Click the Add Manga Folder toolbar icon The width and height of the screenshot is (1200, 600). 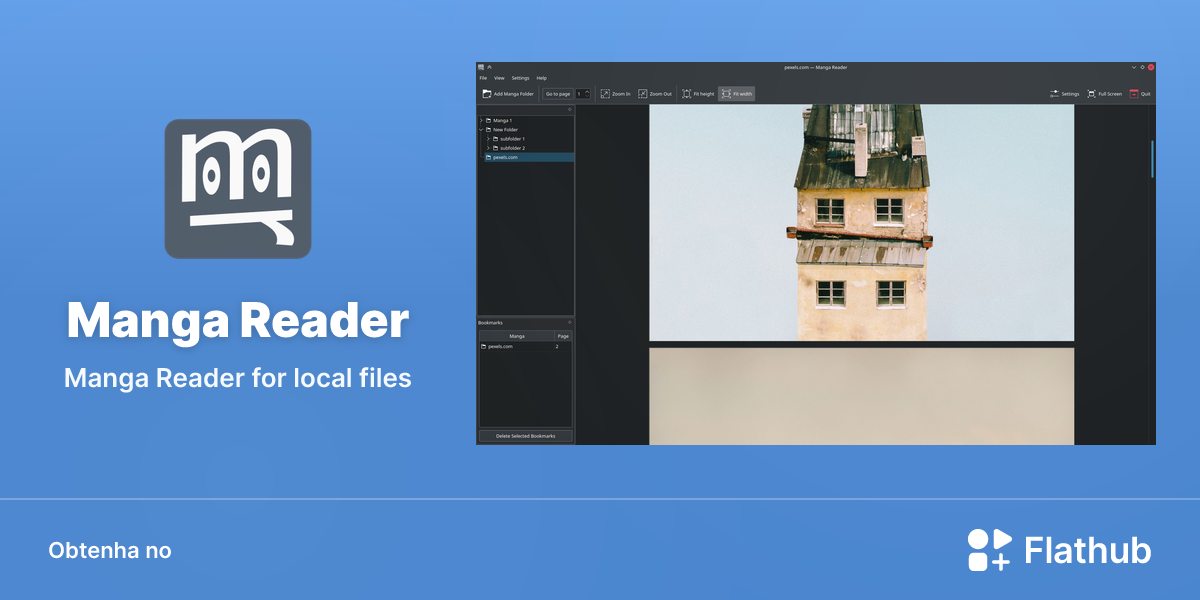(x=487, y=94)
